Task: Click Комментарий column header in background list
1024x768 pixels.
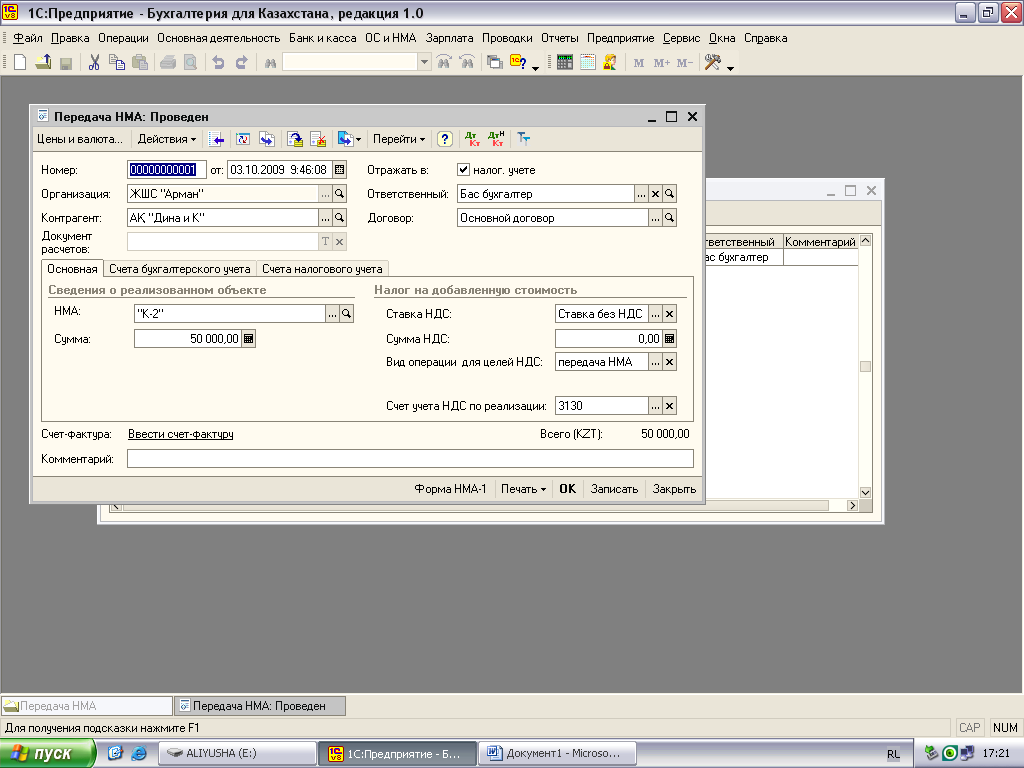Action: click(820, 242)
